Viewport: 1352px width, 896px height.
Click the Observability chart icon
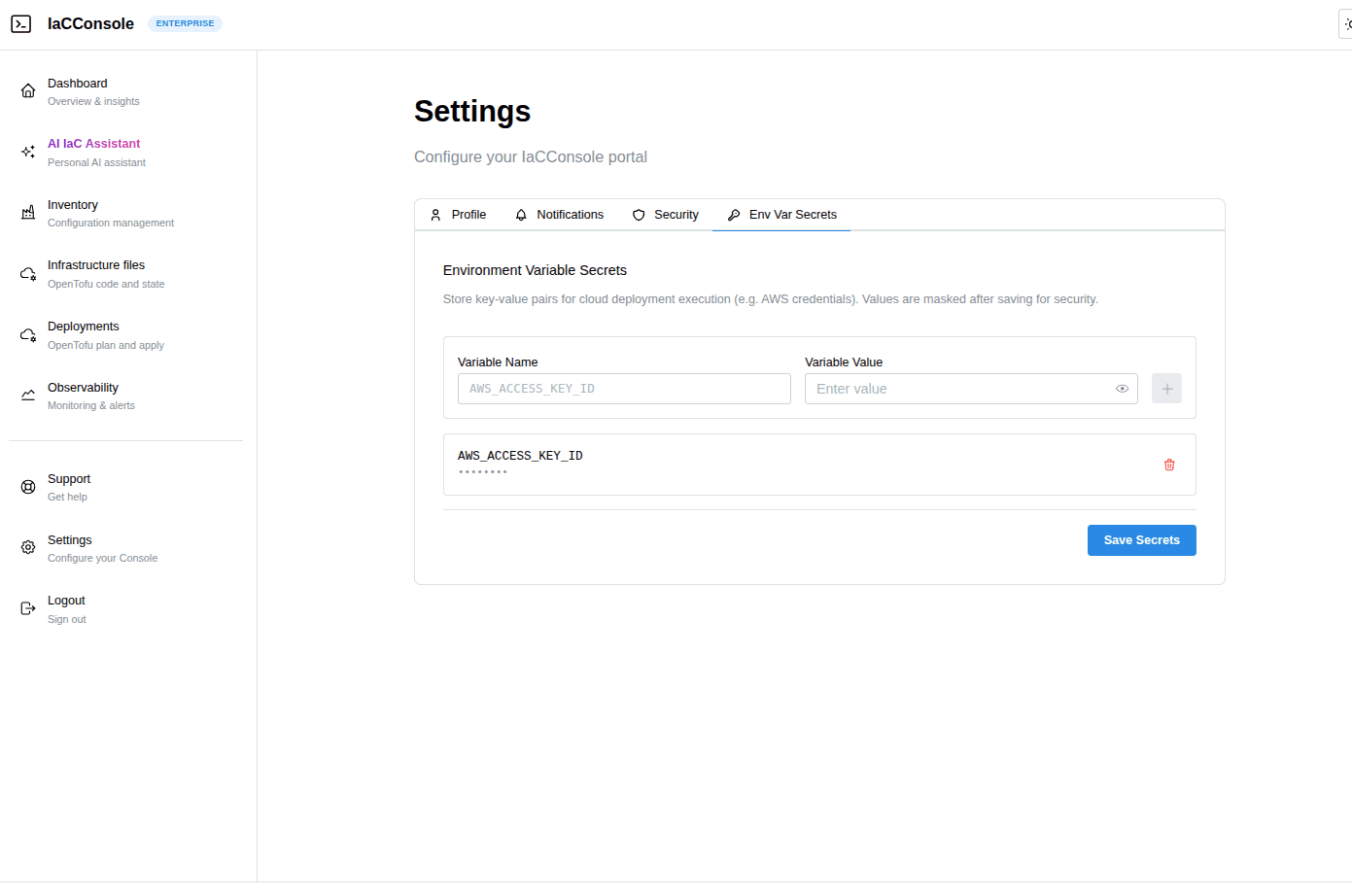coord(28,396)
